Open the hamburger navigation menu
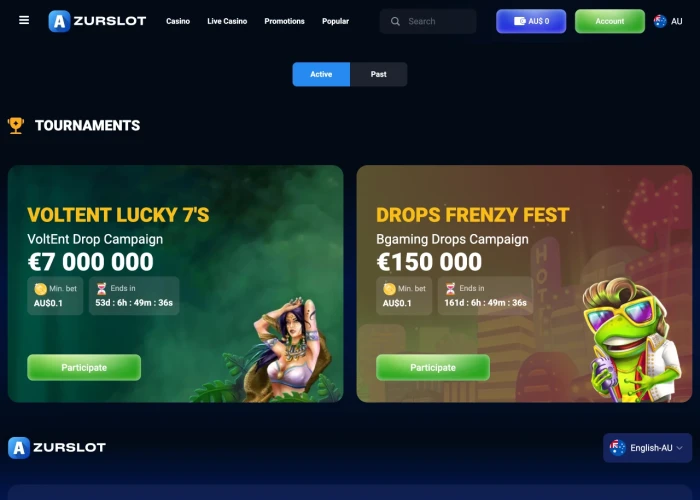 (24, 21)
